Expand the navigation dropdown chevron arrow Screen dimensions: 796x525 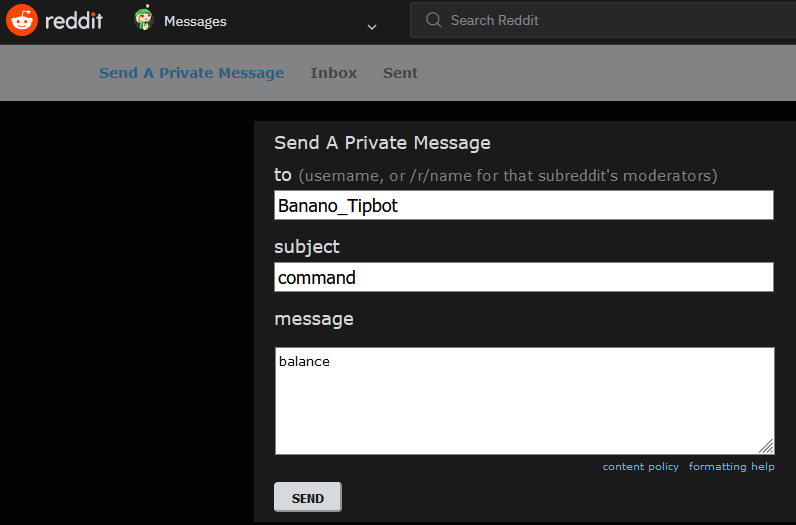[372, 26]
